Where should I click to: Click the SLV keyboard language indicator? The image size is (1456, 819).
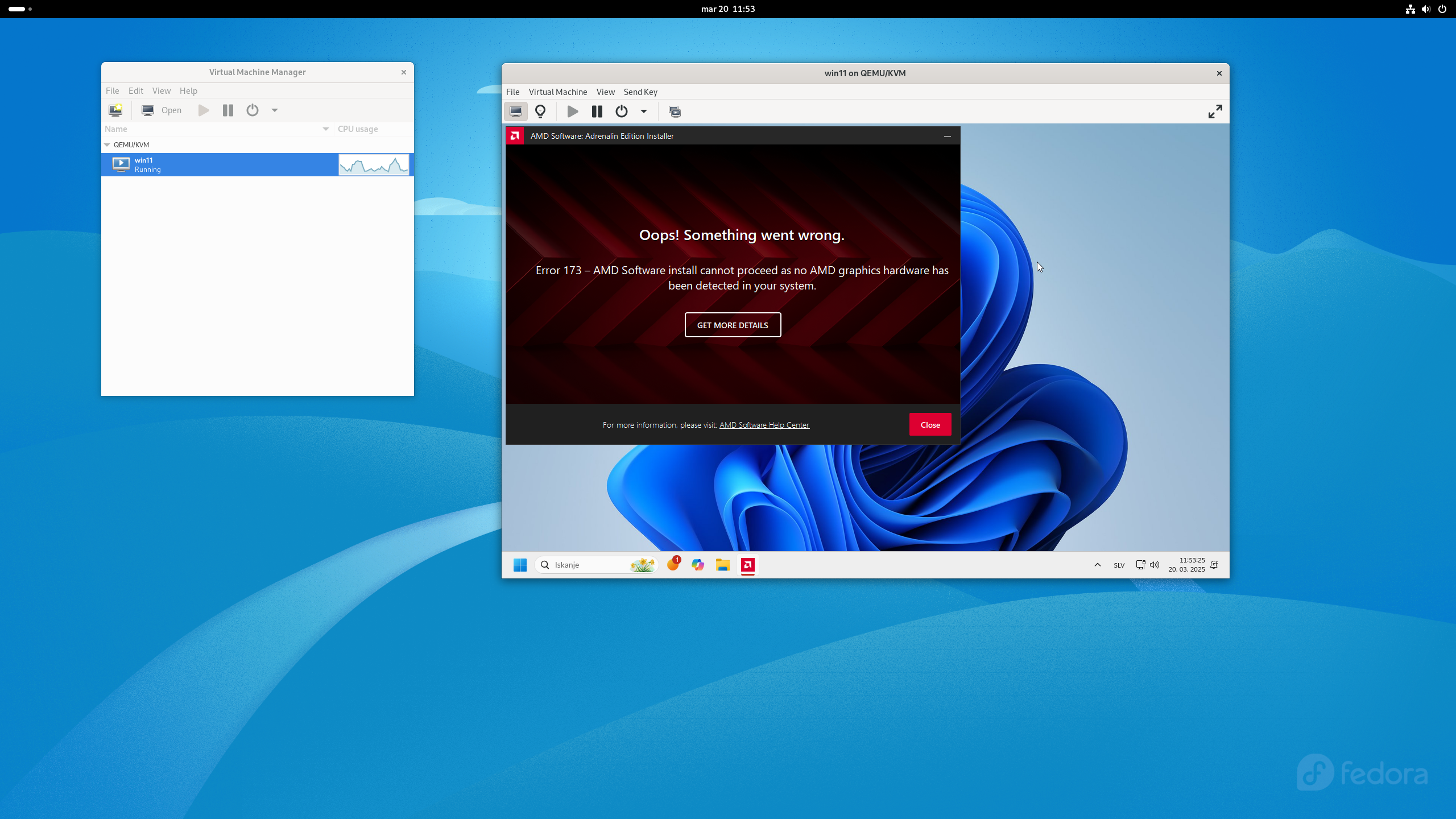[x=1119, y=565]
